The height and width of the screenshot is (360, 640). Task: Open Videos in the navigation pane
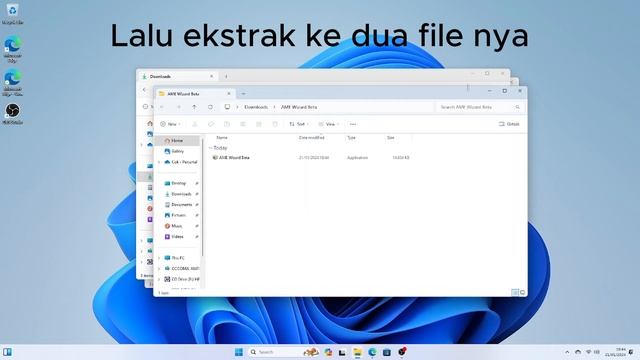pos(178,237)
